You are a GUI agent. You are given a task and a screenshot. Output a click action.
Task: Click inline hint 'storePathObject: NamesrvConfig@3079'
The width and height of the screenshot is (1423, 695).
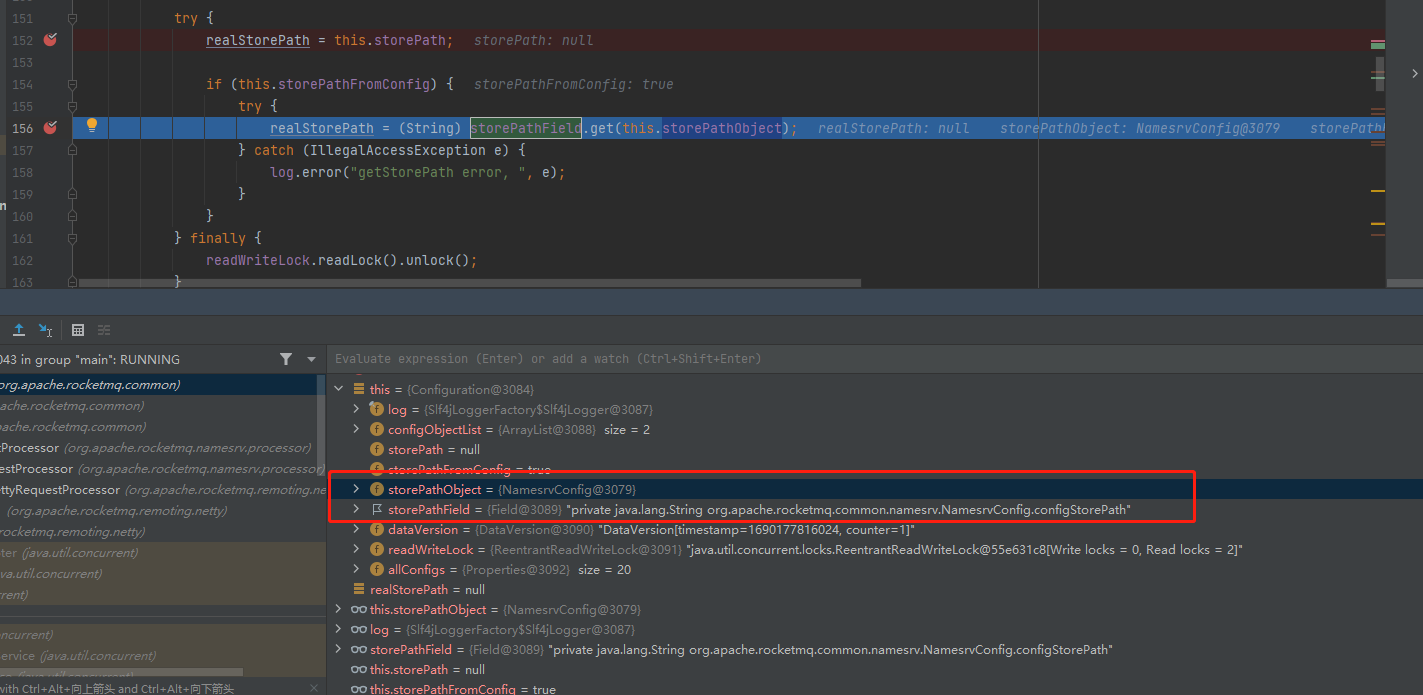[x=1139, y=128]
